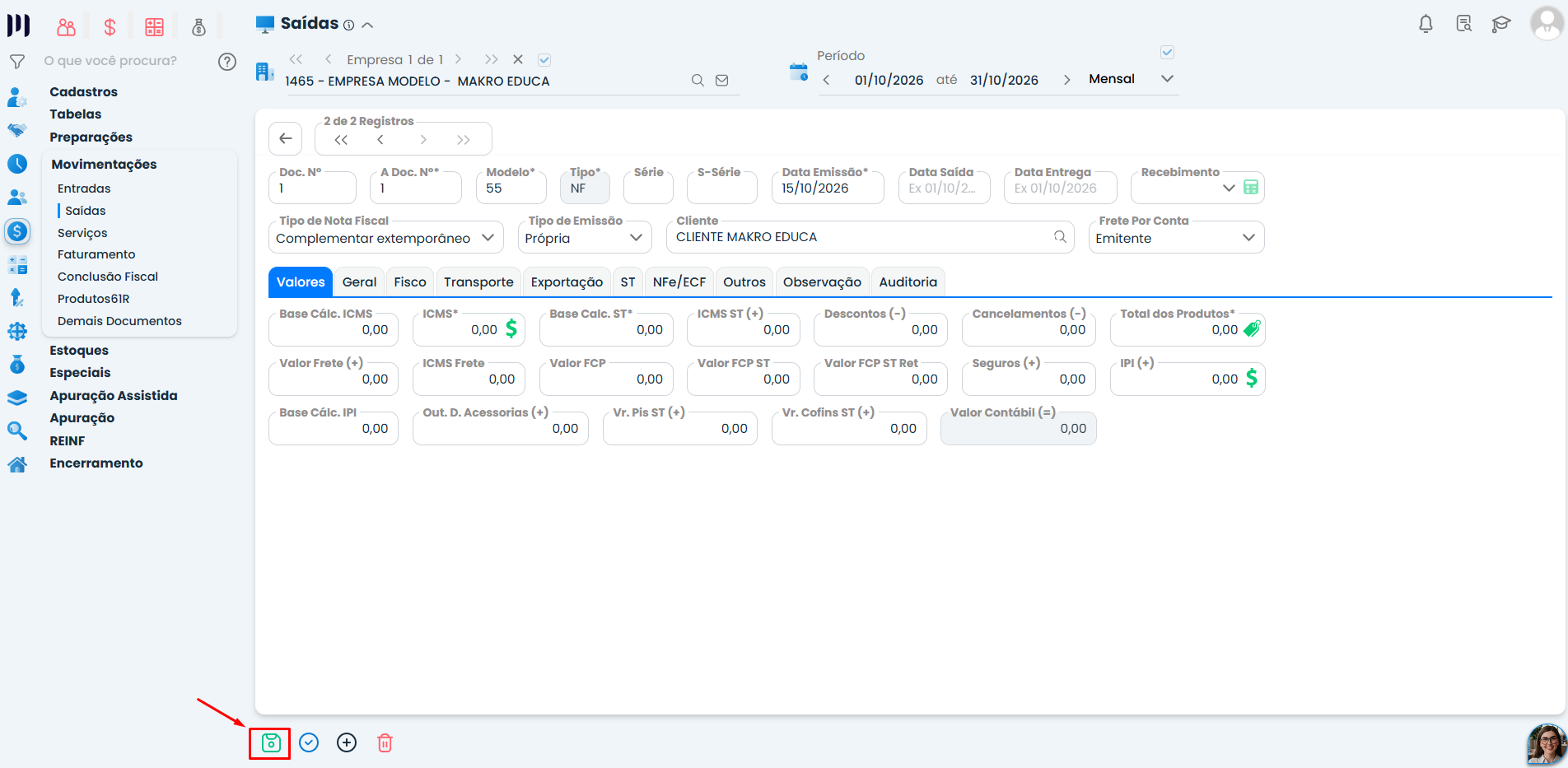1568x768 pixels.
Task: Click the envelope icon beside company name
Action: (x=722, y=81)
